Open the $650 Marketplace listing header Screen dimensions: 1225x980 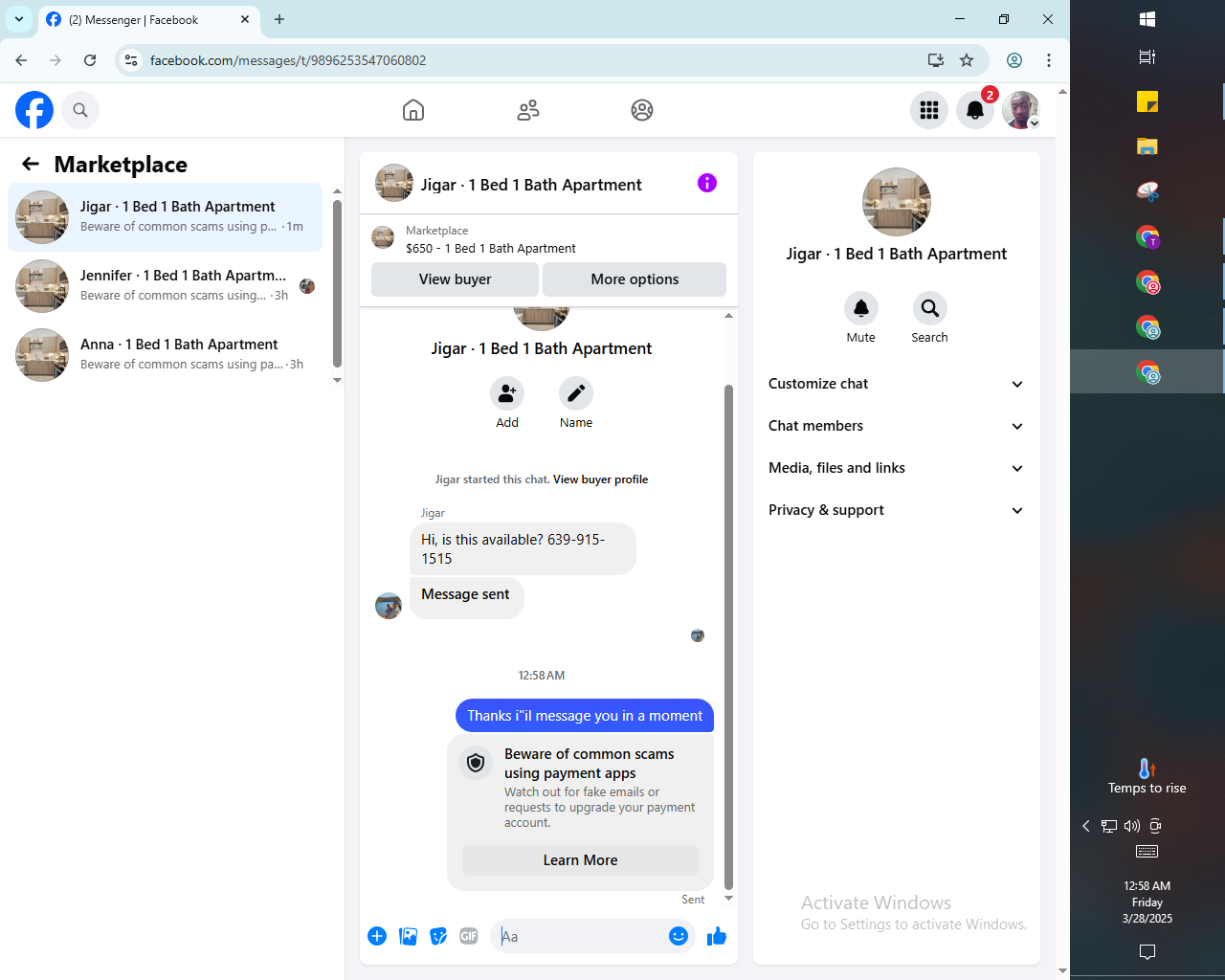(x=548, y=239)
